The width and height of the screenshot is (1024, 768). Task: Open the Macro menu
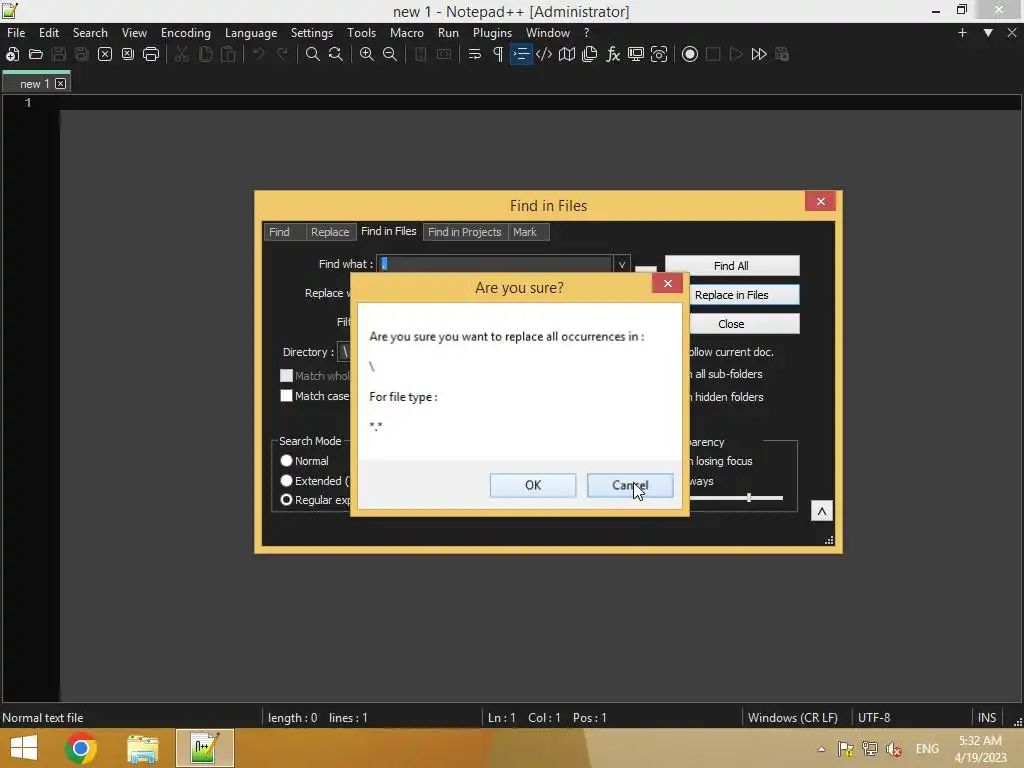406,33
